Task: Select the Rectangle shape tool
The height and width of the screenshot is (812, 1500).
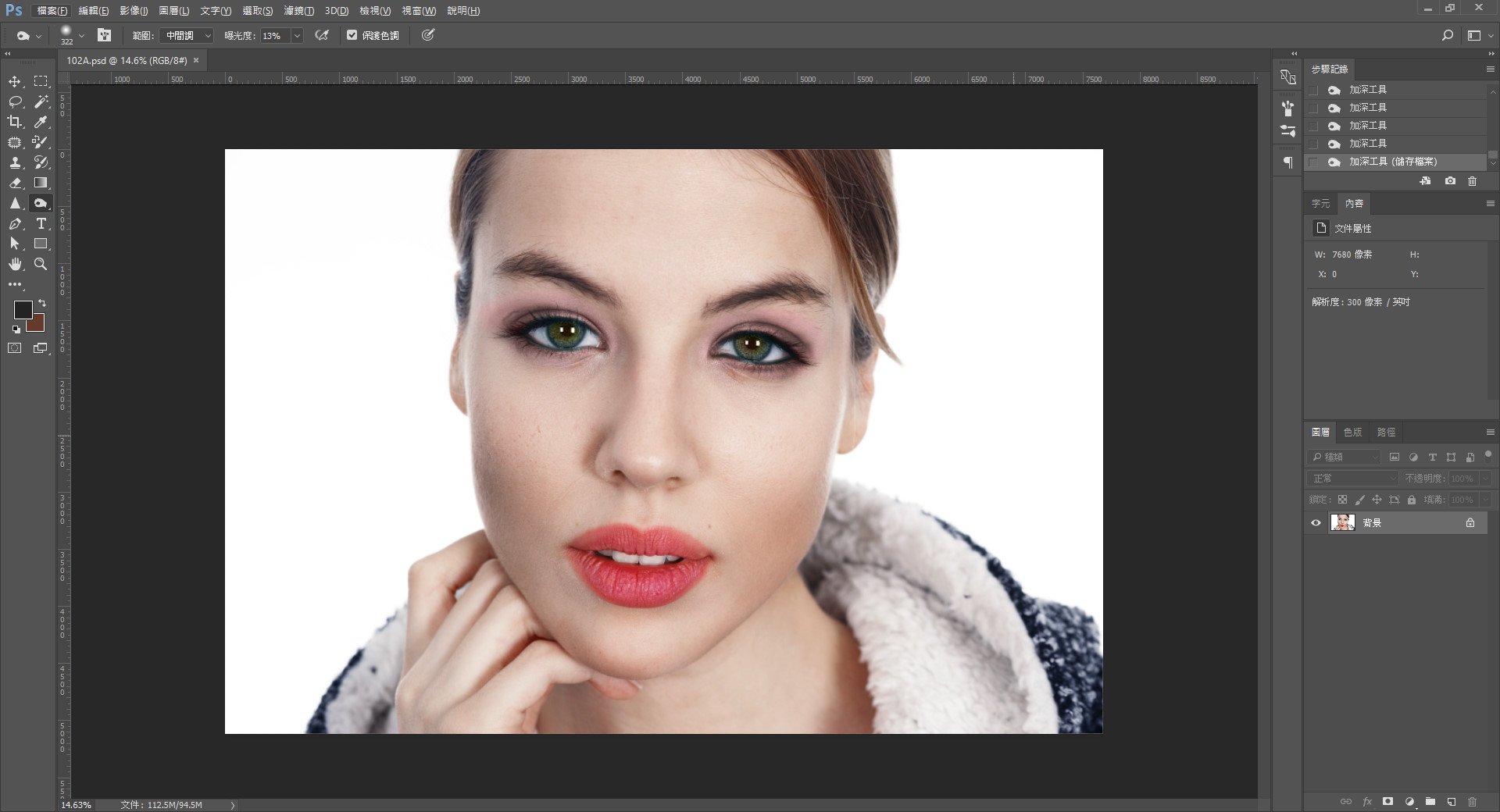Action: [x=41, y=244]
